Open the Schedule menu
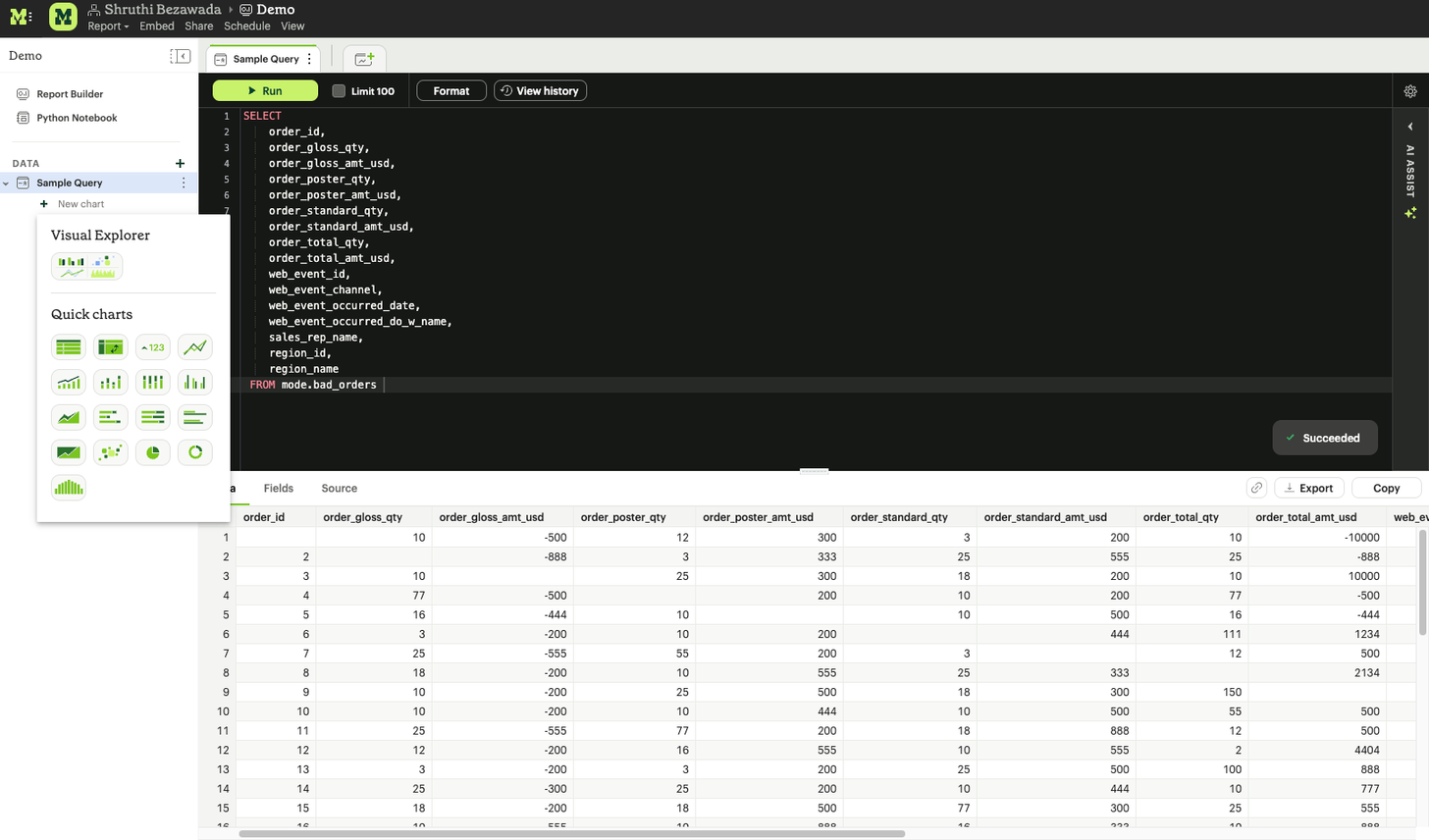1429x840 pixels. point(246,26)
